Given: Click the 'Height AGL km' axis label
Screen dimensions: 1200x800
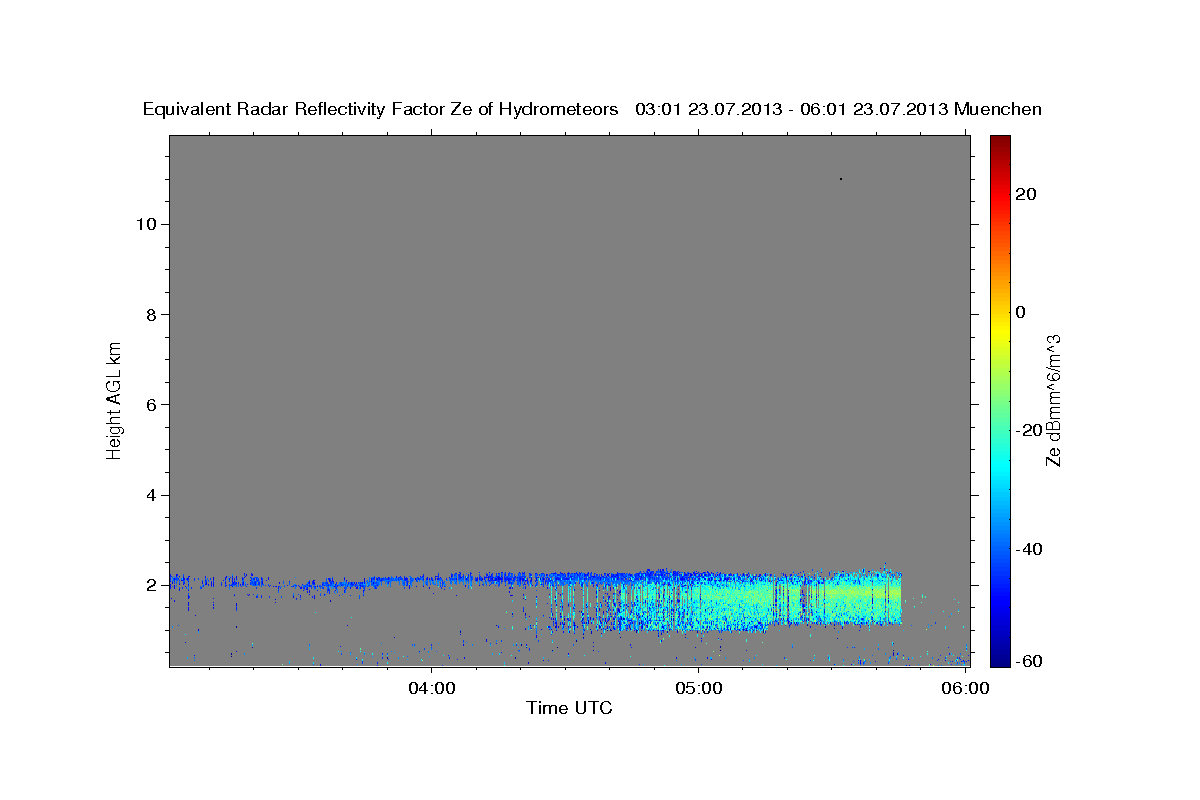Looking at the screenshot, I should pos(114,399).
